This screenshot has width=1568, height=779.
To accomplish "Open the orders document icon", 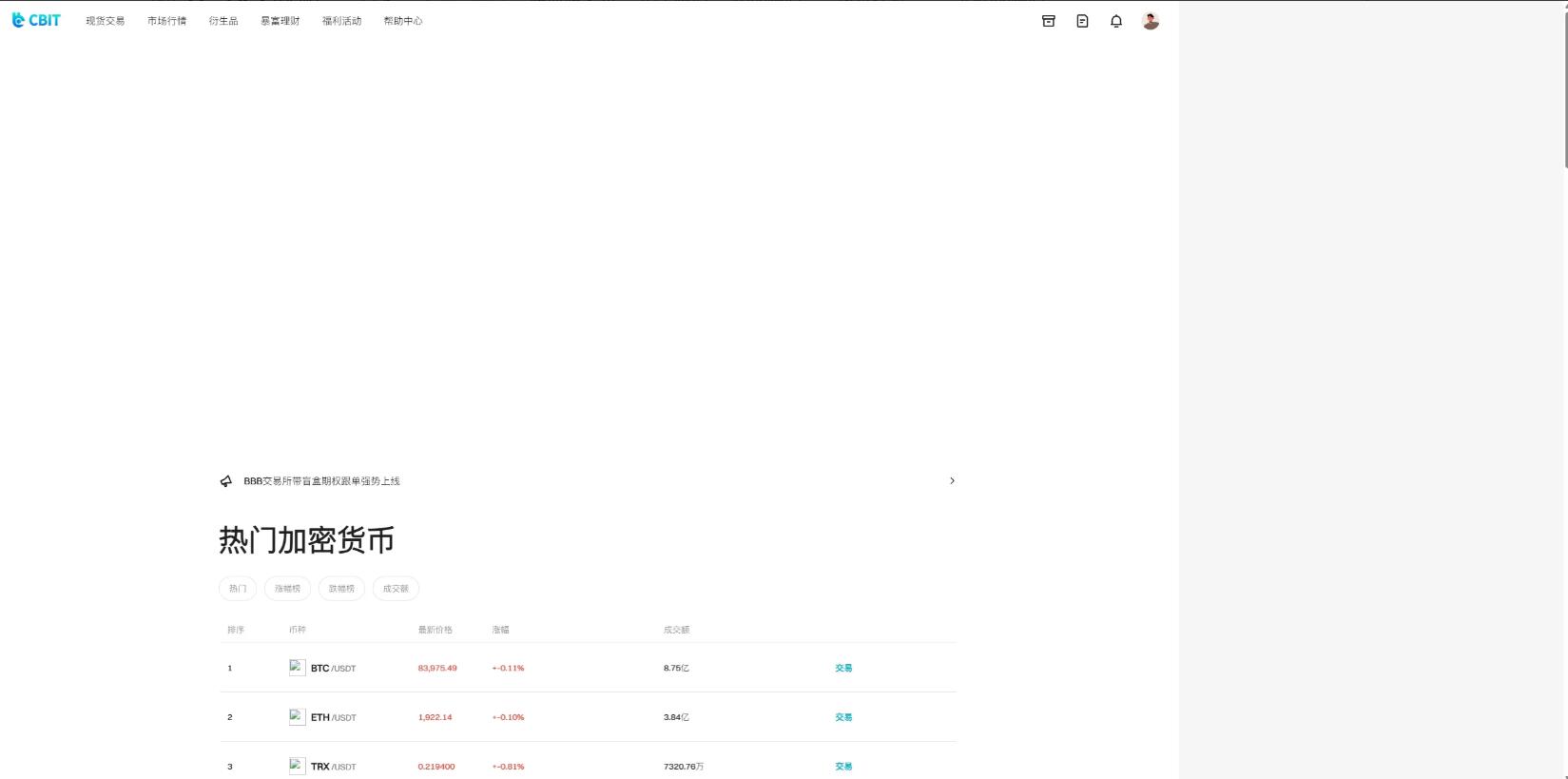I will pos(1082,21).
